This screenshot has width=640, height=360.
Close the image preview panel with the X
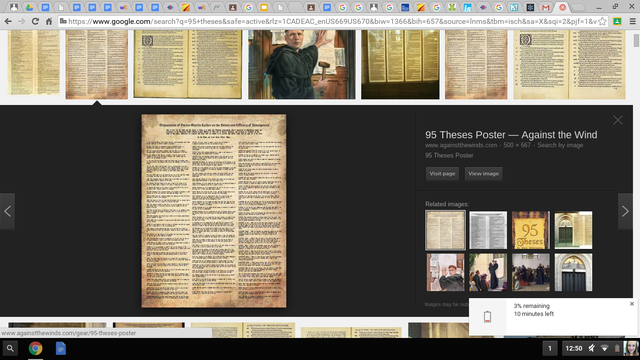(618, 120)
